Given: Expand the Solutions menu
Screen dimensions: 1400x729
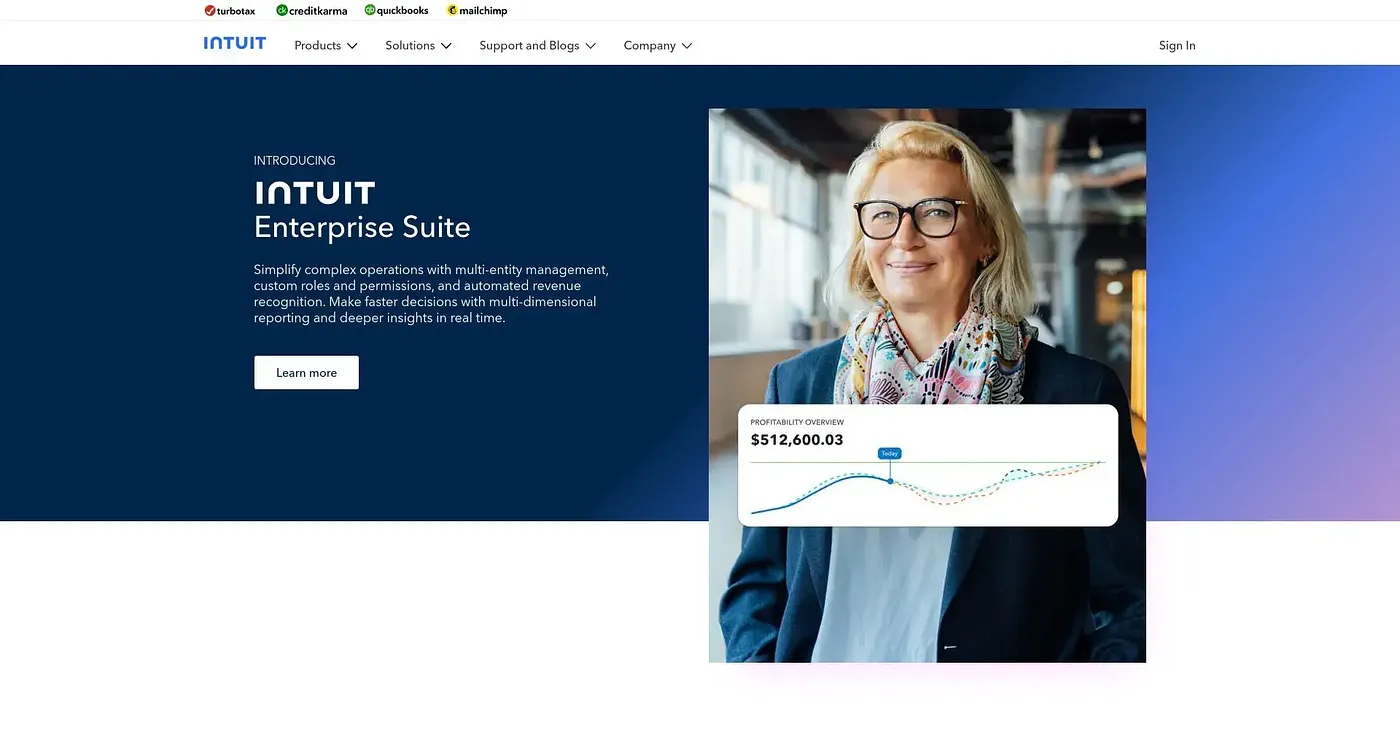Looking at the screenshot, I should [x=419, y=45].
